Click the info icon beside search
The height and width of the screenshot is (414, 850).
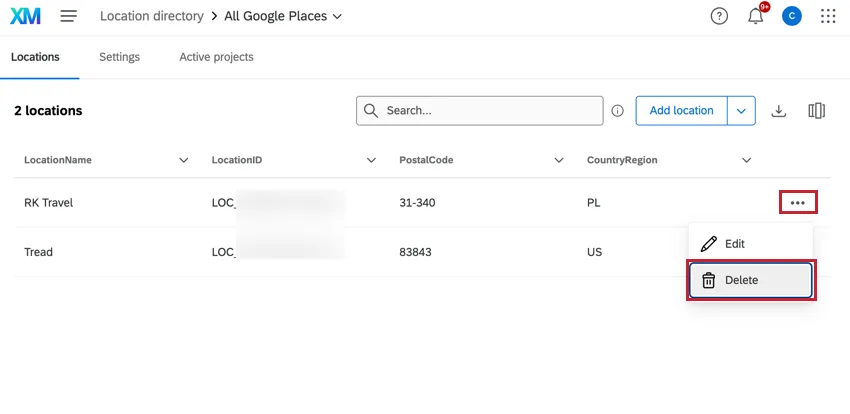[x=618, y=111]
